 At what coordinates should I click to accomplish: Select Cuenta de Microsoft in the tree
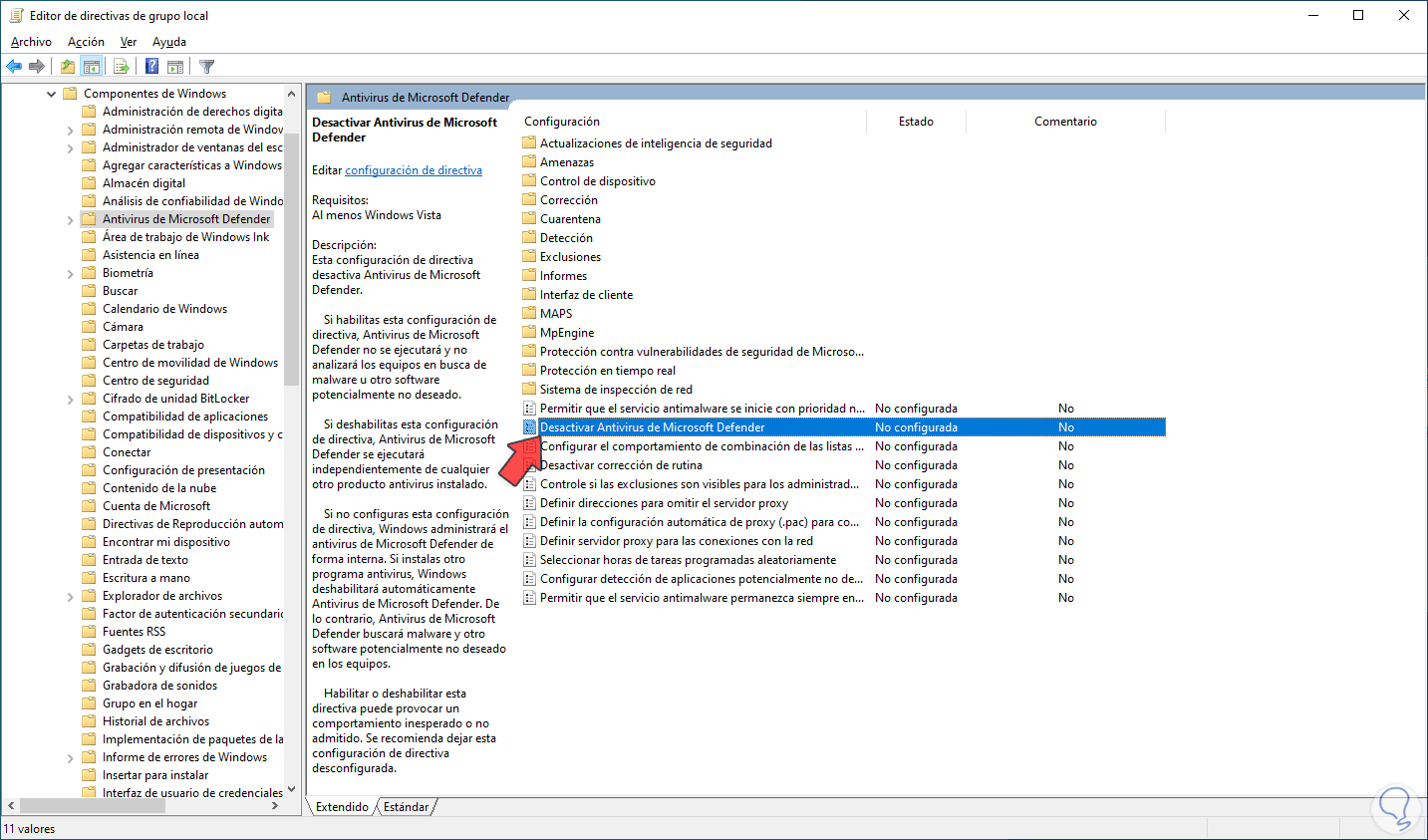[156, 506]
